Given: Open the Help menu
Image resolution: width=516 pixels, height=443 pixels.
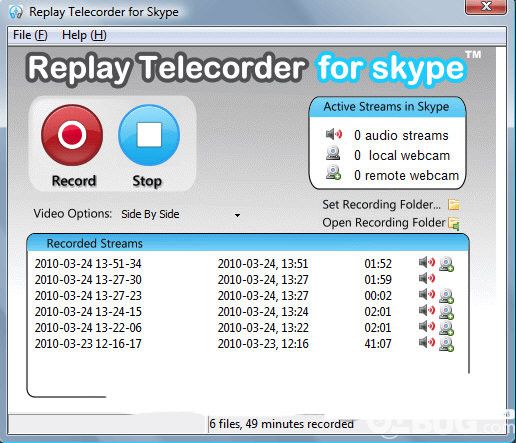Looking at the screenshot, I should [x=84, y=35].
